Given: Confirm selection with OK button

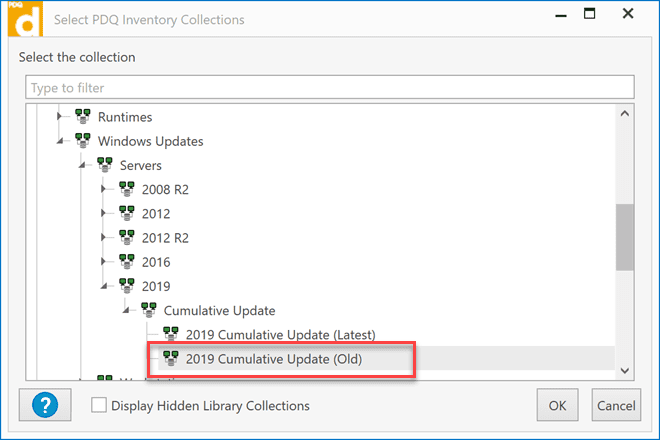Looking at the screenshot, I should [x=557, y=406].
